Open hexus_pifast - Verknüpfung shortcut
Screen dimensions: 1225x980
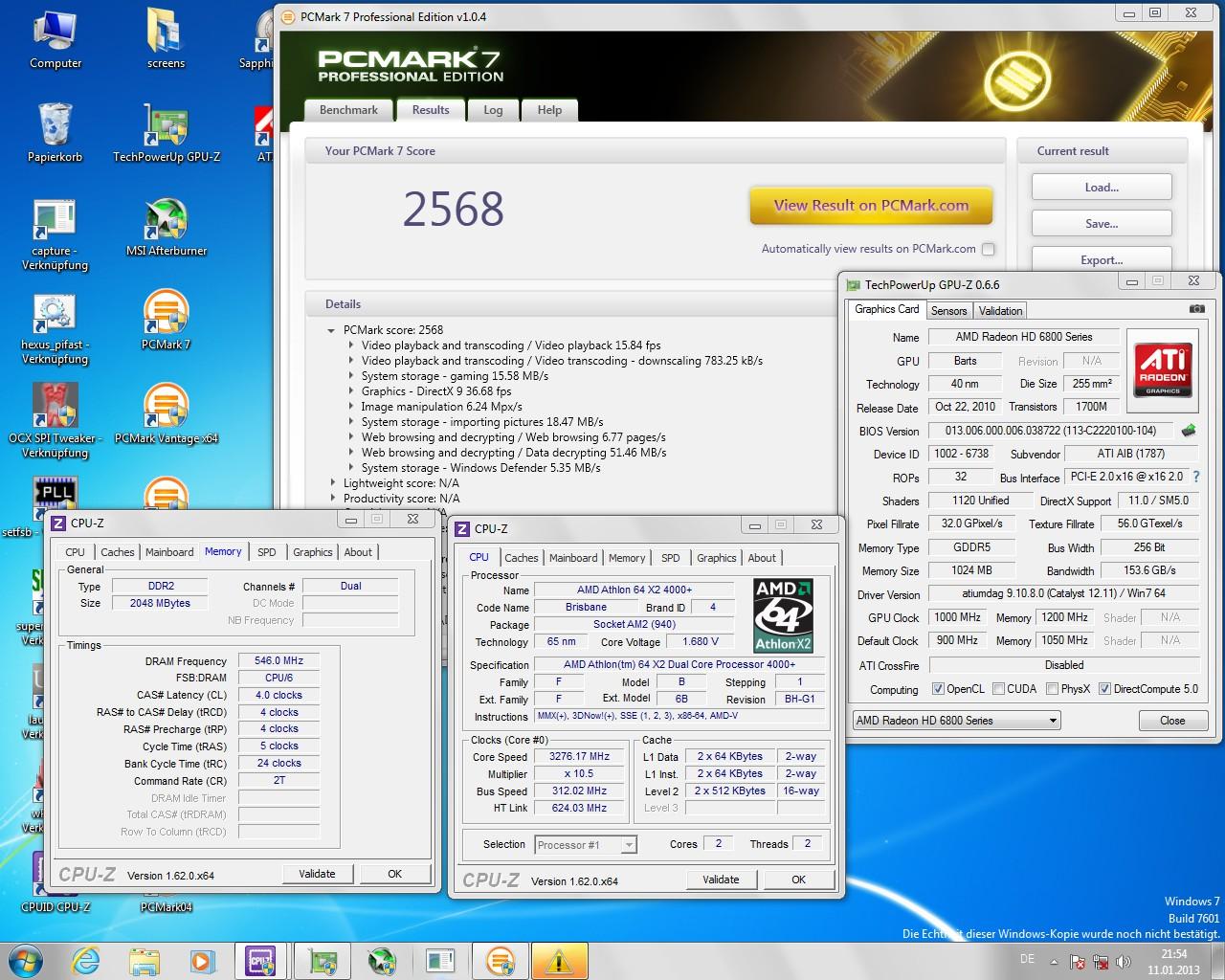pos(56,328)
